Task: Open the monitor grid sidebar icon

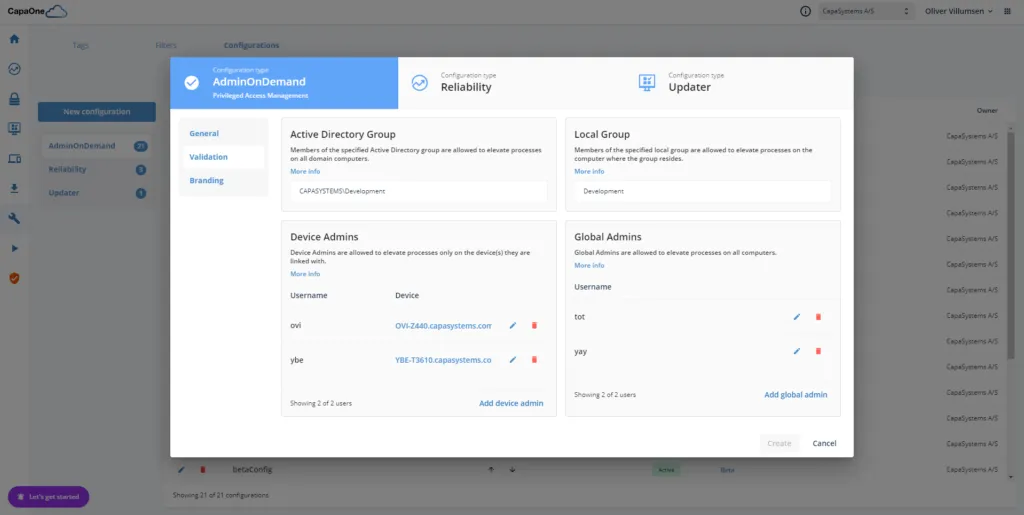Action: pos(14,129)
